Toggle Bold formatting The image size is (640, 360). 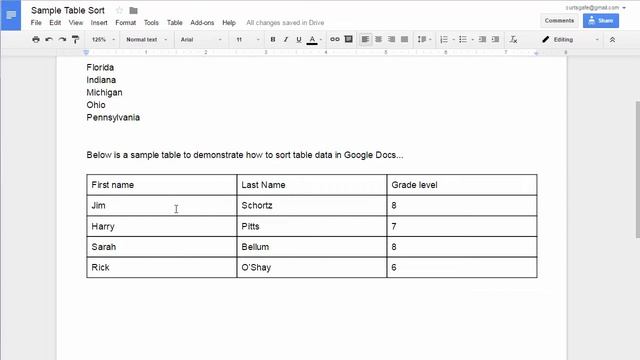[273, 40]
